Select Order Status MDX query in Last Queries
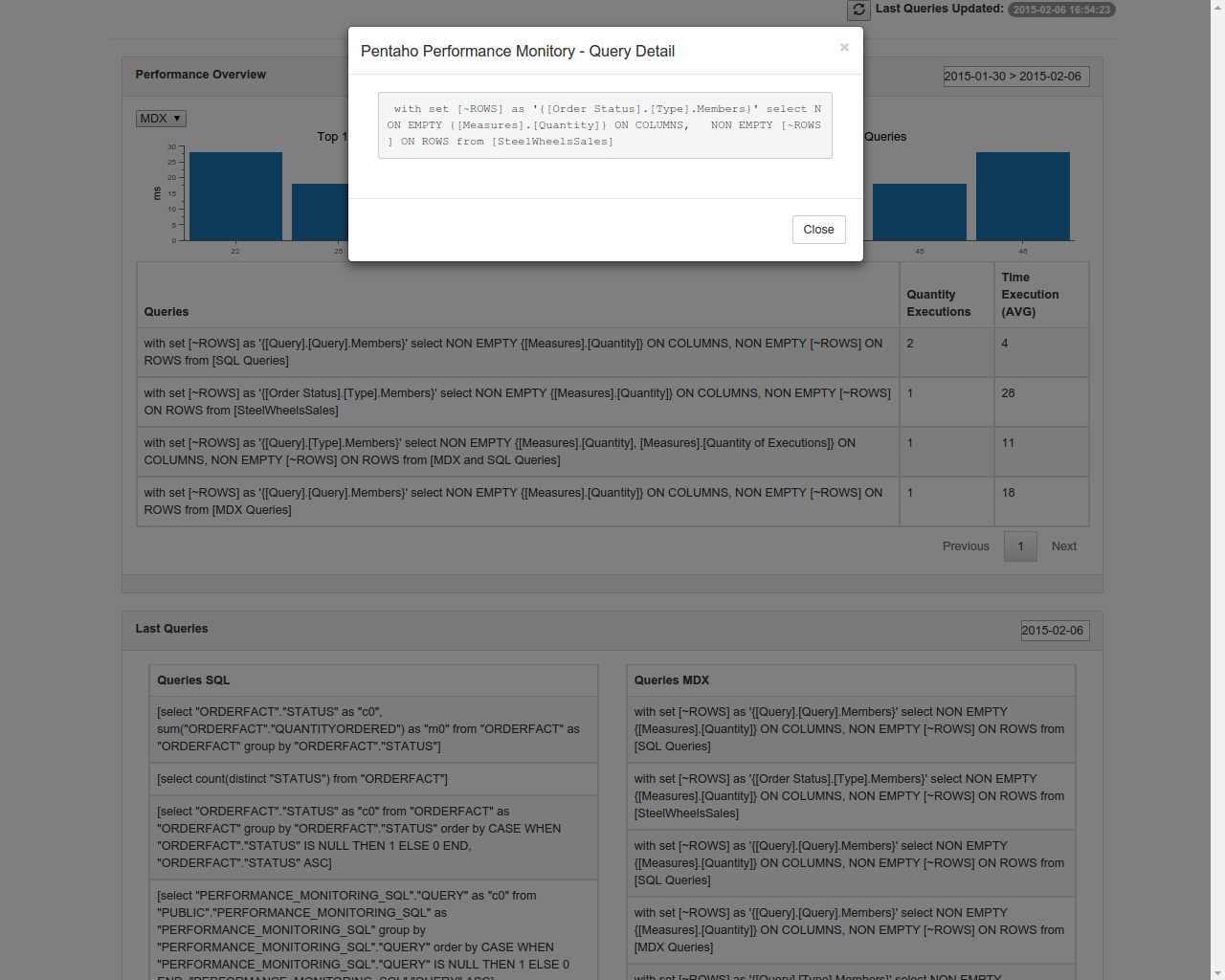 pos(851,796)
